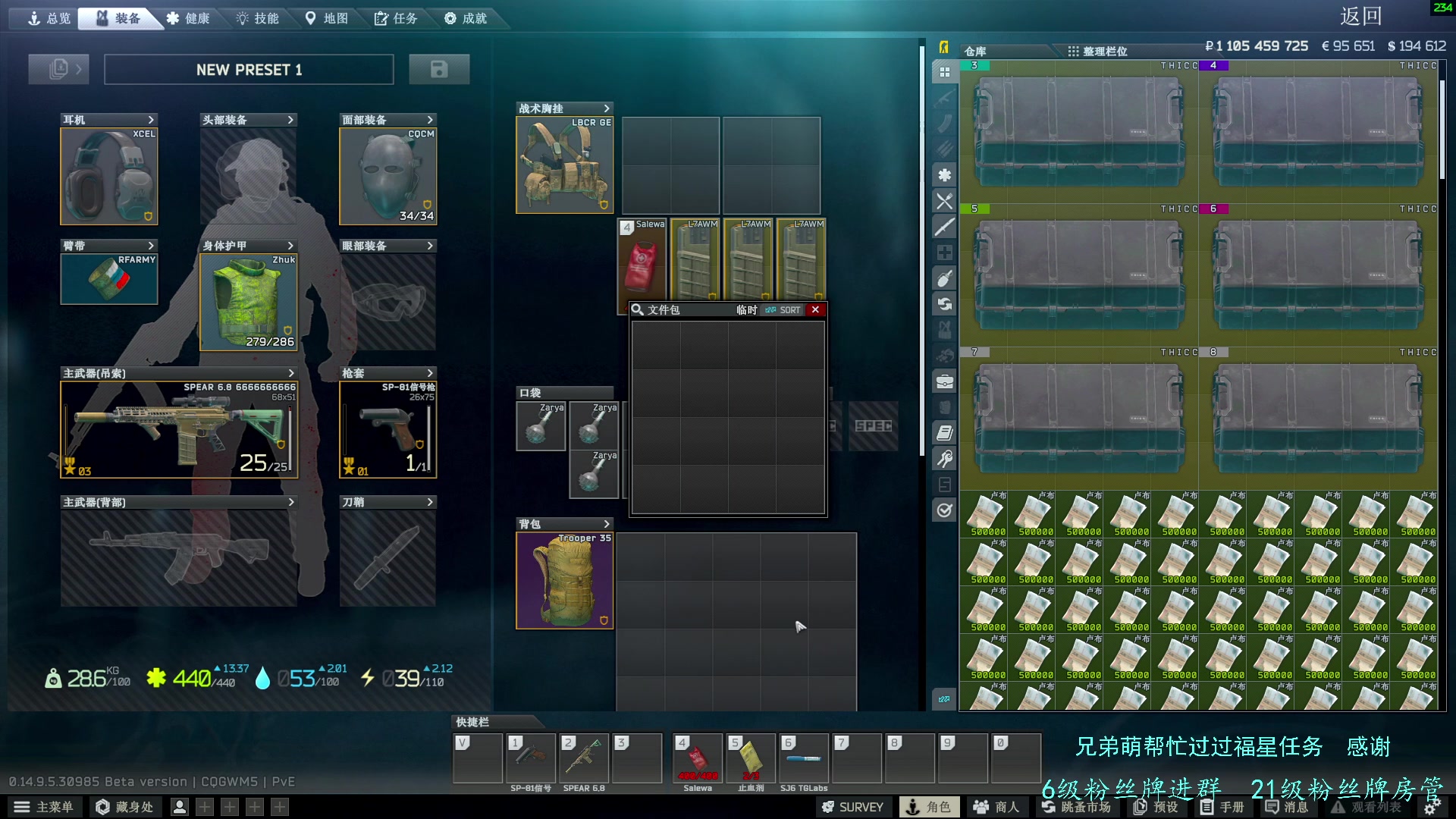This screenshot has height=819, width=1456.
Task: Select the RFARMY armband item
Action: tap(109, 279)
